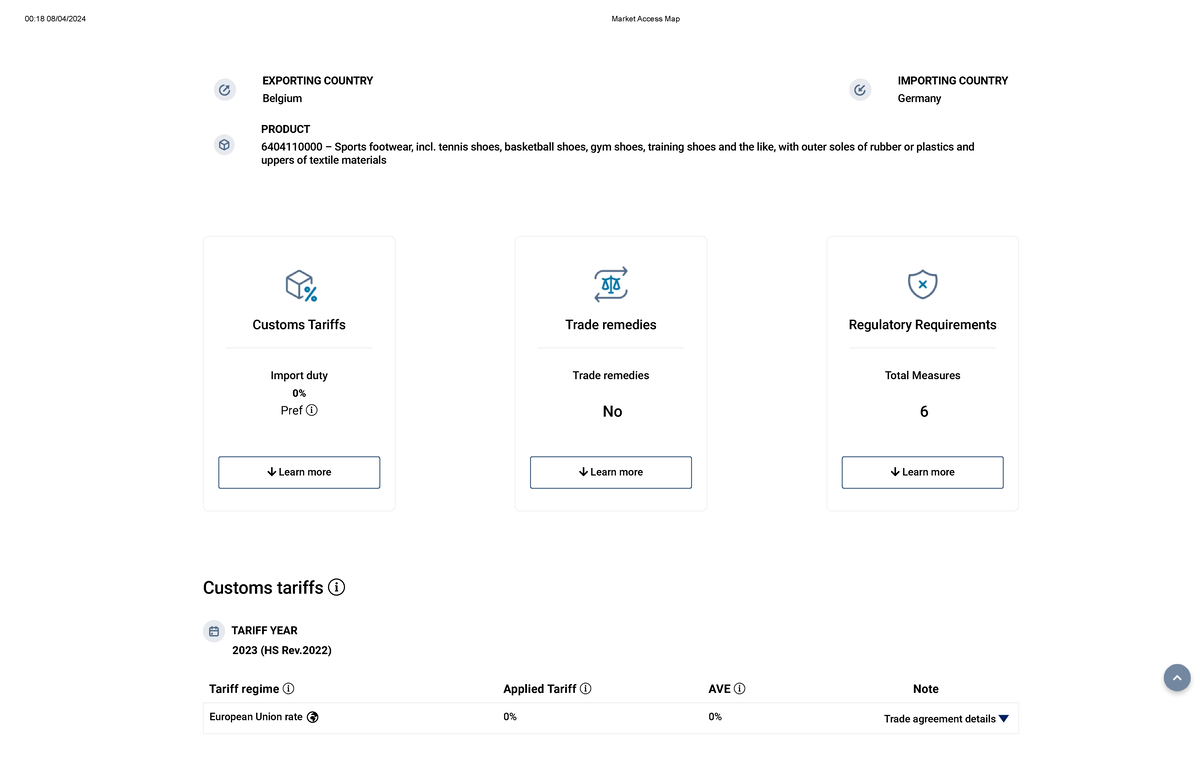
Task: Click the calendar icon beside Tariff Year
Action: pyautogui.click(x=214, y=631)
